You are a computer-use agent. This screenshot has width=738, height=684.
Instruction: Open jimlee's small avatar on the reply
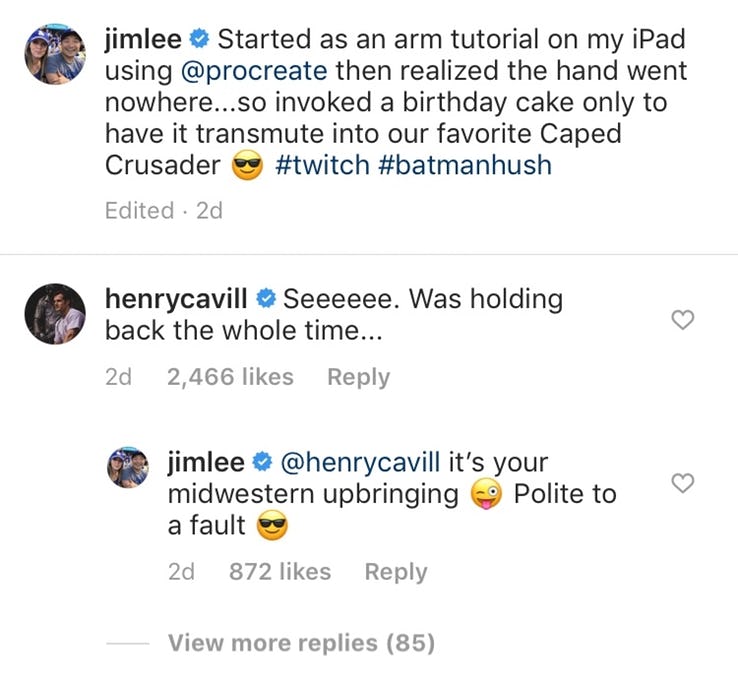coord(128,467)
